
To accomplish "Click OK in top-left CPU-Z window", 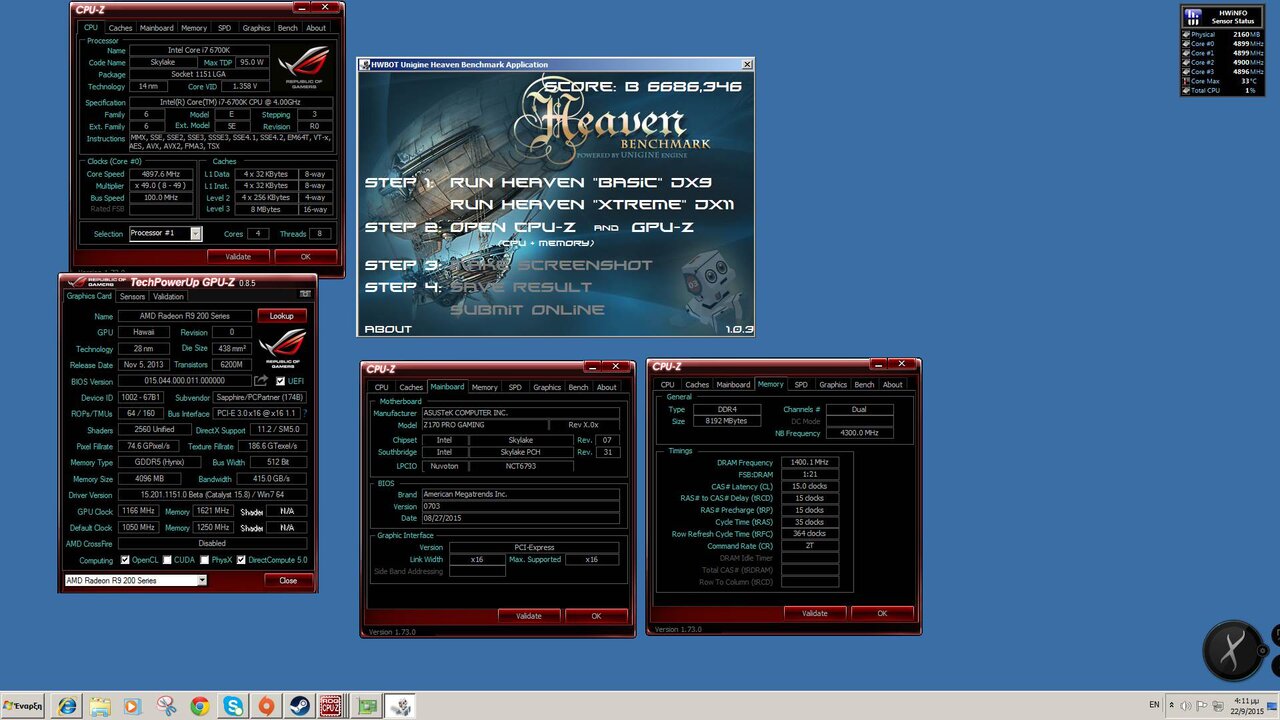I will coord(306,257).
